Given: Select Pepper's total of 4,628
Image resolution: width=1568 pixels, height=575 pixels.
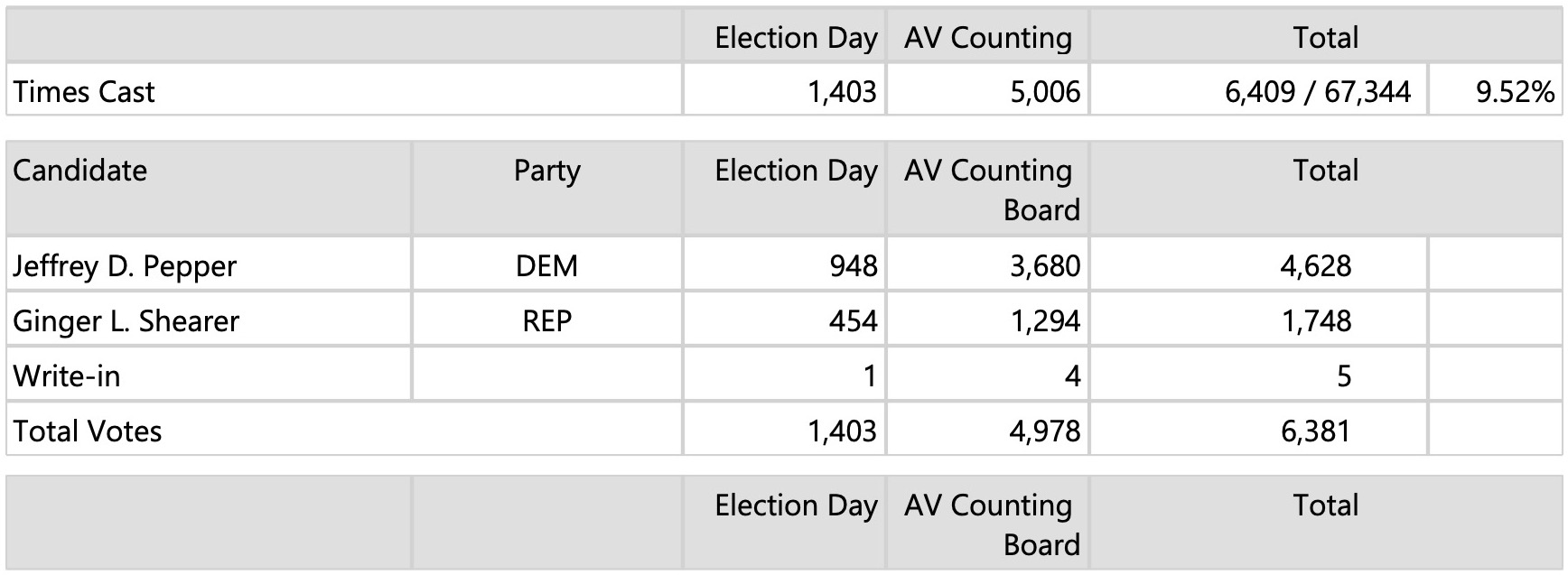Looking at the screenshot, I should [1315, 266].
